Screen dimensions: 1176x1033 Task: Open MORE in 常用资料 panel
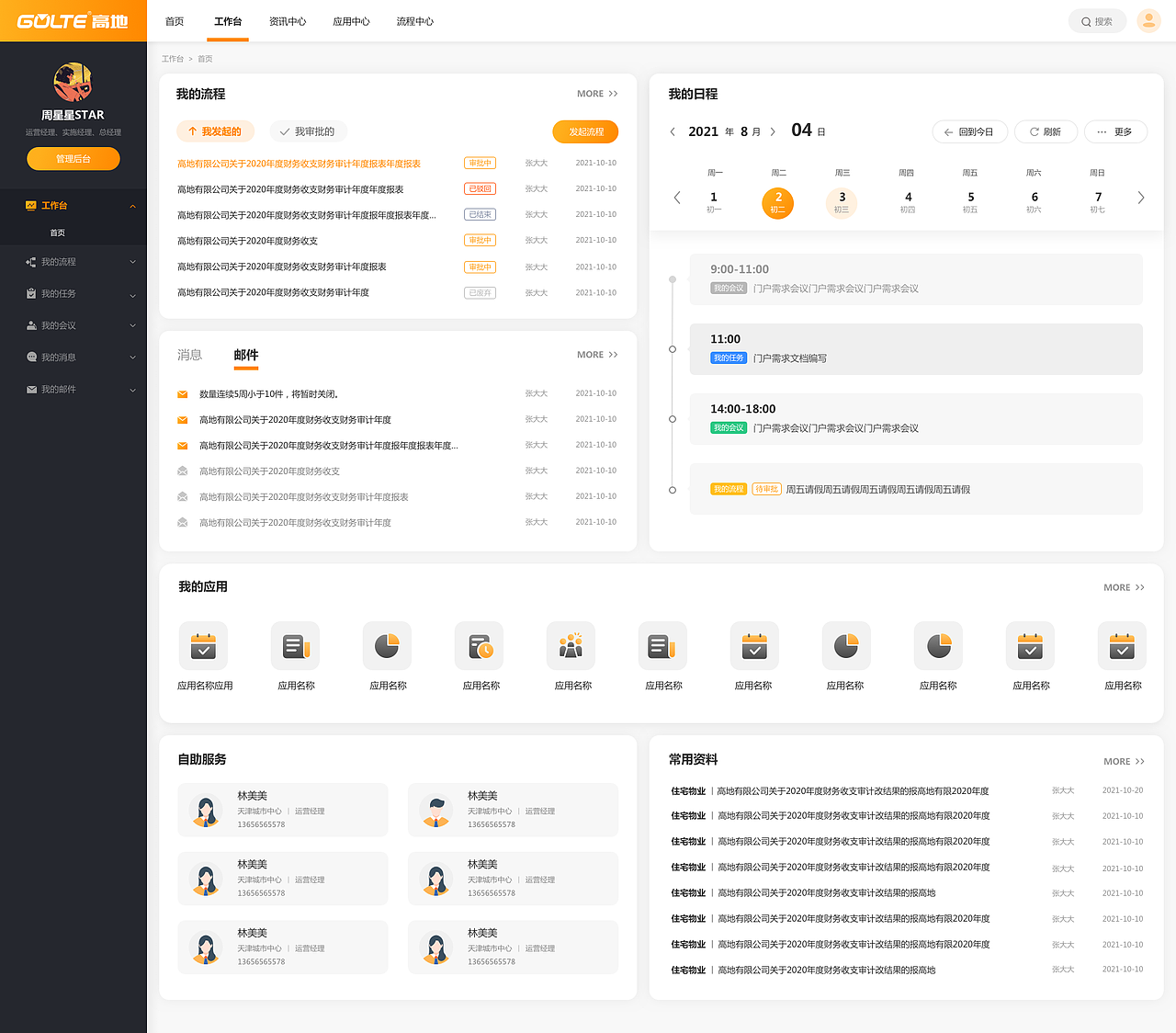click(x=1124, y=761)
